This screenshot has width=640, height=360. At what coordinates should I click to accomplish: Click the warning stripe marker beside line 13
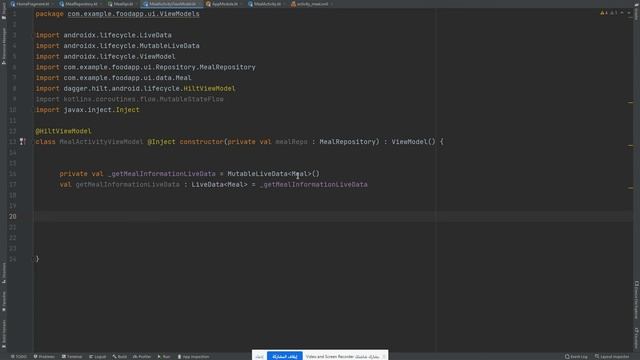(x=630, y=145)
